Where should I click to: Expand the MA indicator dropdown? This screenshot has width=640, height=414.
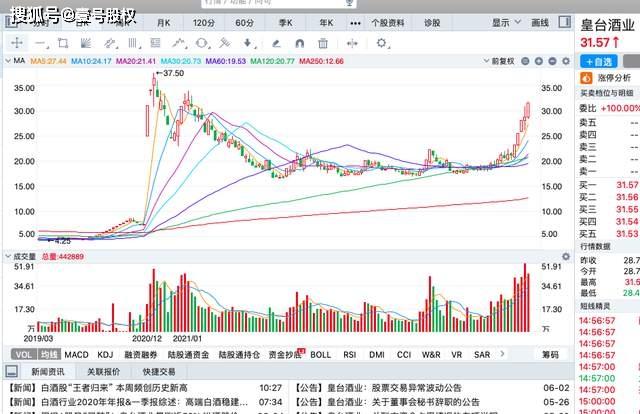click(8, 61)
